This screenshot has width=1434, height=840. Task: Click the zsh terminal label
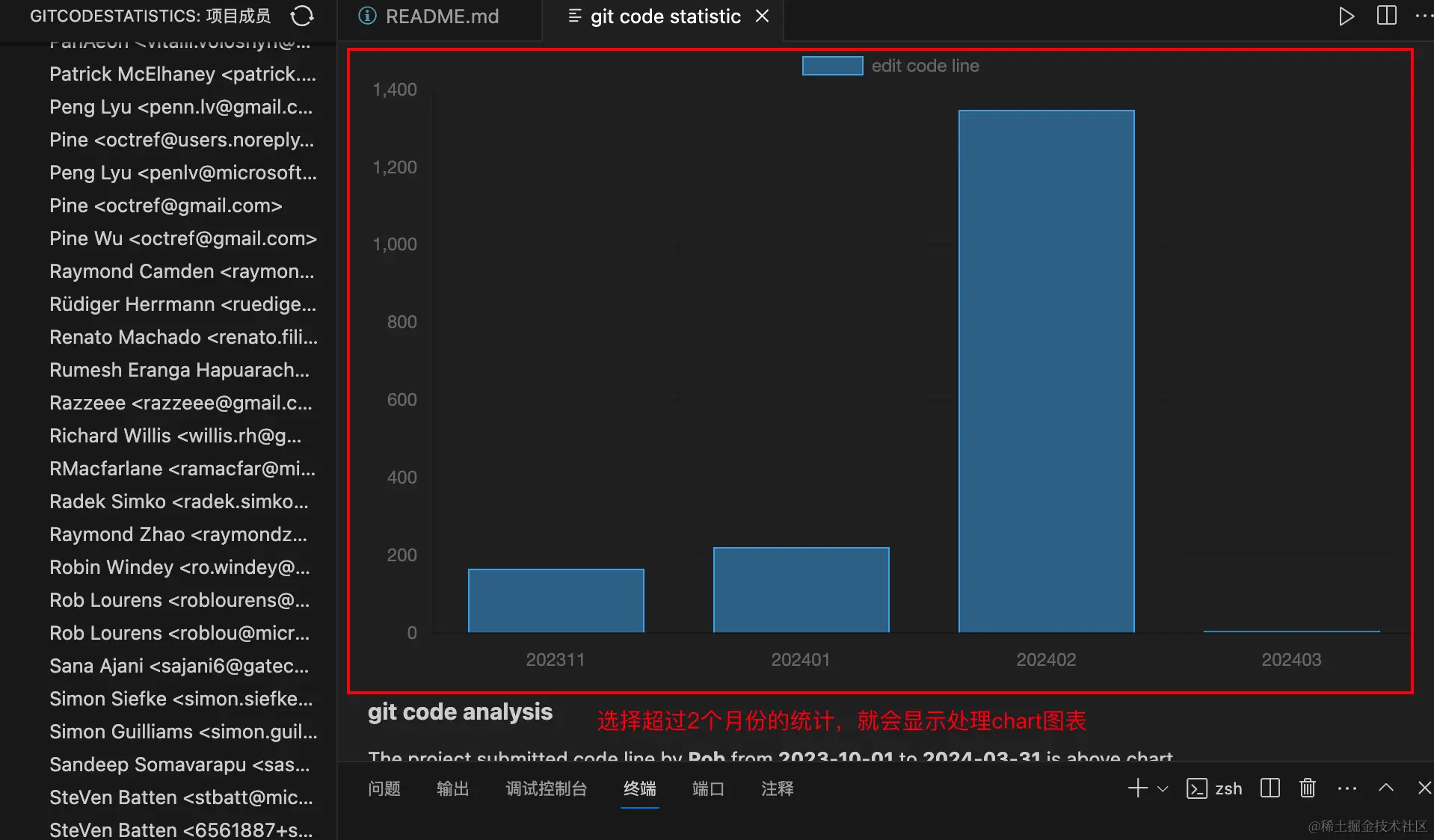[x=1228, y=788]
